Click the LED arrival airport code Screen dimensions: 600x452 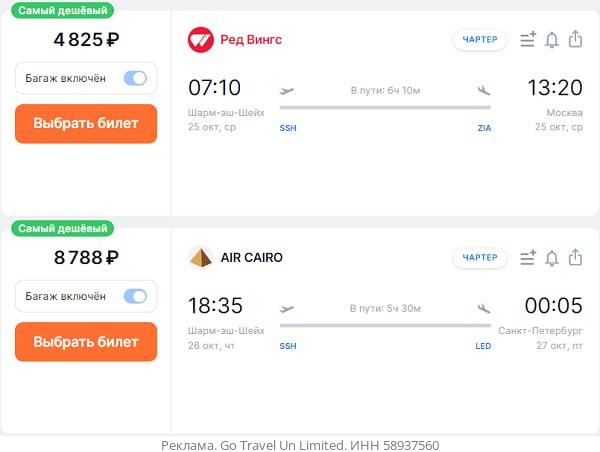click(x=483, y=346)
